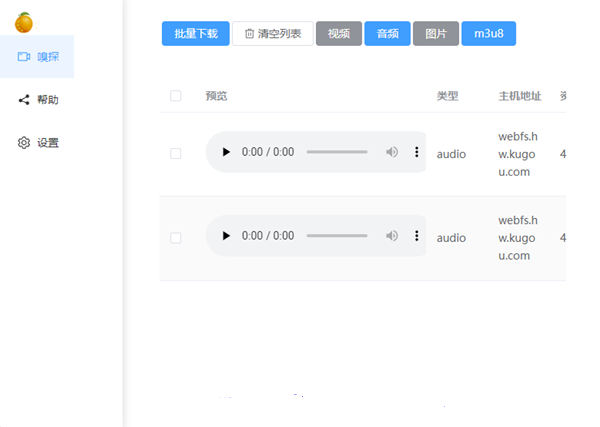Click the first audio progress slider
This screenshot has height=427, width=600.
click(x=337, y=152)
